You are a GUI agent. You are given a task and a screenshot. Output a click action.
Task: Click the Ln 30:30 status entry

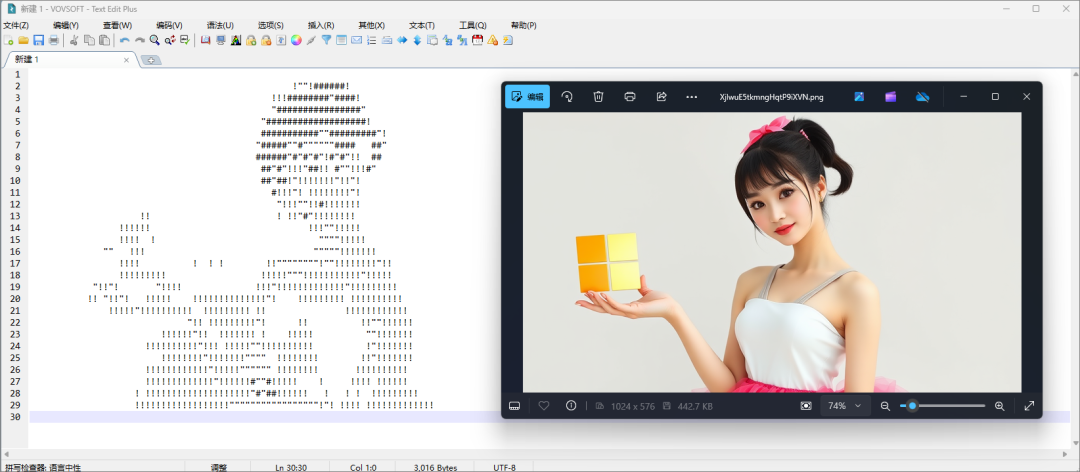pos(291,467)
